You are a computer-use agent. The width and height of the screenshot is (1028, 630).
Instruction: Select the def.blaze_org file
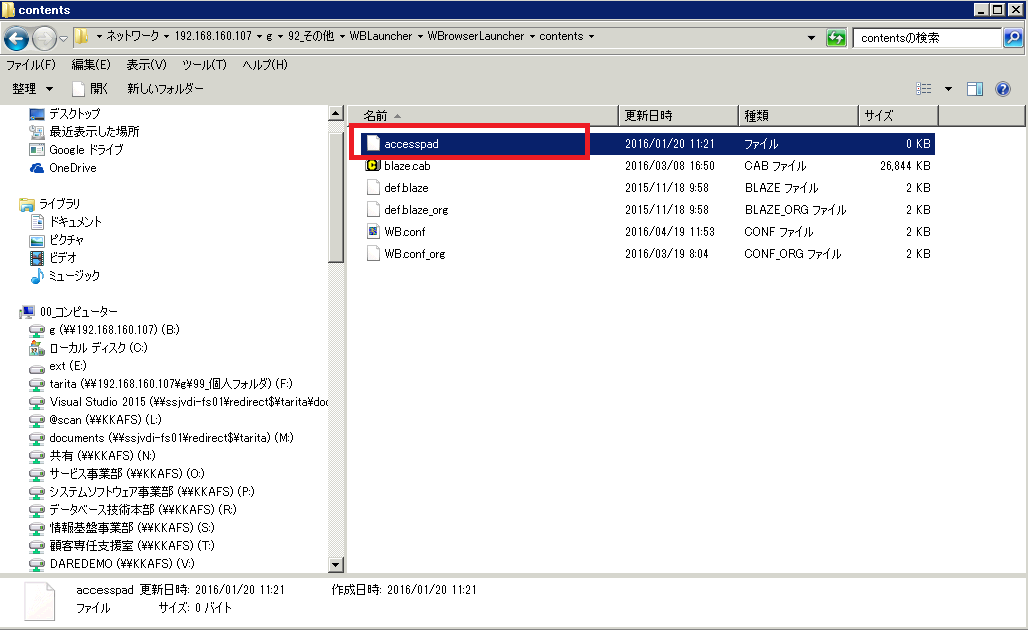(416, 210)
